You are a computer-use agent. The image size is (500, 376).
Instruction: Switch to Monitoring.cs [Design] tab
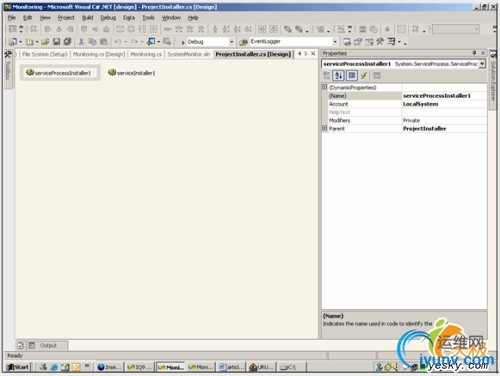99,54
